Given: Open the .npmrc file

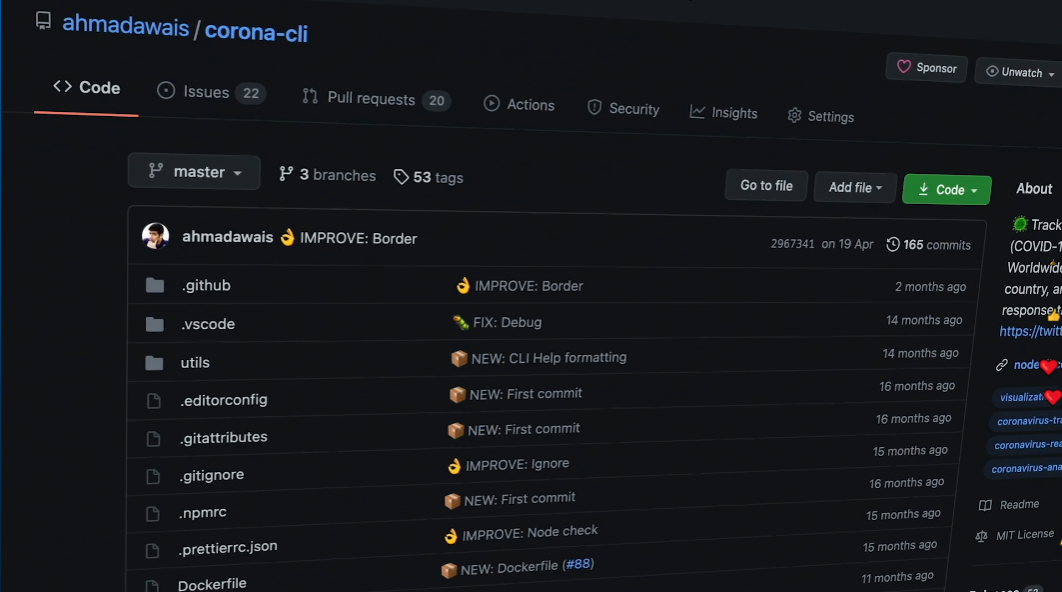Looking at the screenshot, I should click(x=202, y=513).
